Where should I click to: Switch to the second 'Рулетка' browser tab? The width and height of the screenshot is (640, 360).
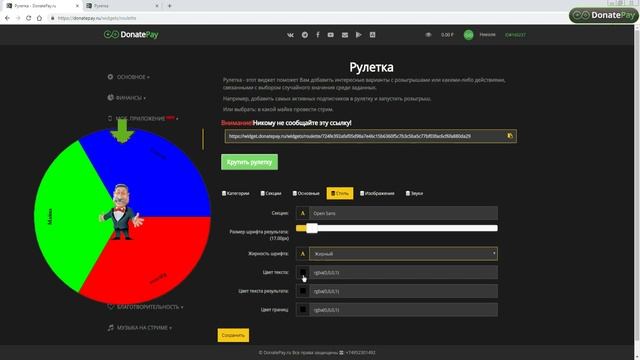[x=122, y=6]
